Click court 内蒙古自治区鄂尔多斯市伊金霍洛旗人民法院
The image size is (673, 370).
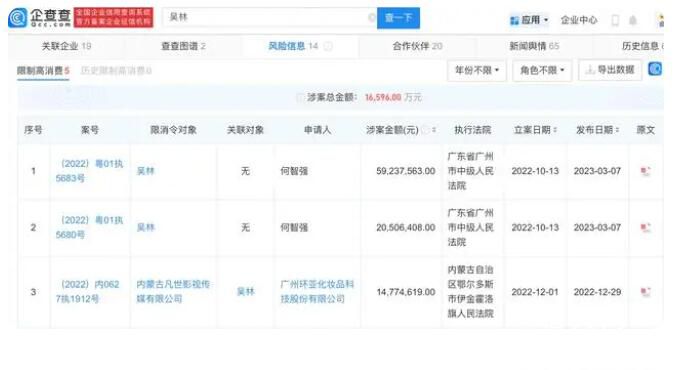click(x=470, y=291)
